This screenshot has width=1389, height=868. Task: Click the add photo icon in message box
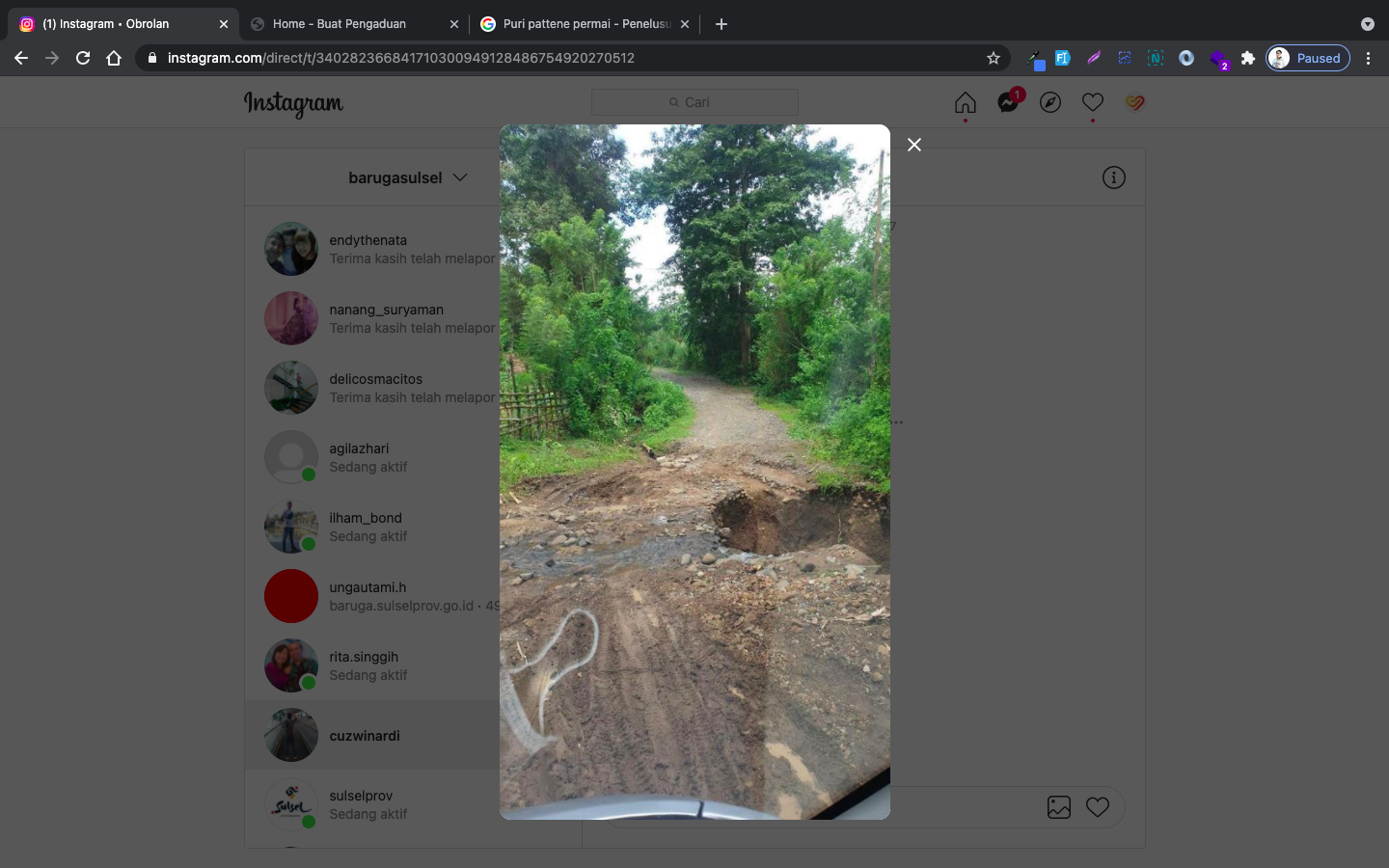point(1059,807)
